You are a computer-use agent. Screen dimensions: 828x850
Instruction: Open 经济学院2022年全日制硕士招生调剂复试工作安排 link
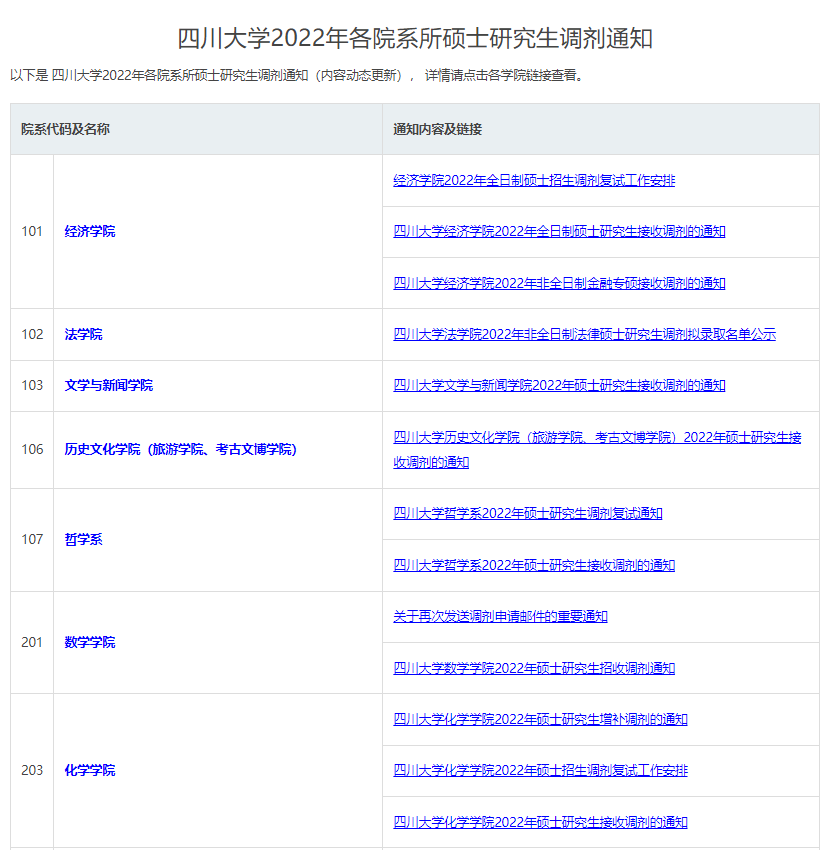(x=534, y=180)
